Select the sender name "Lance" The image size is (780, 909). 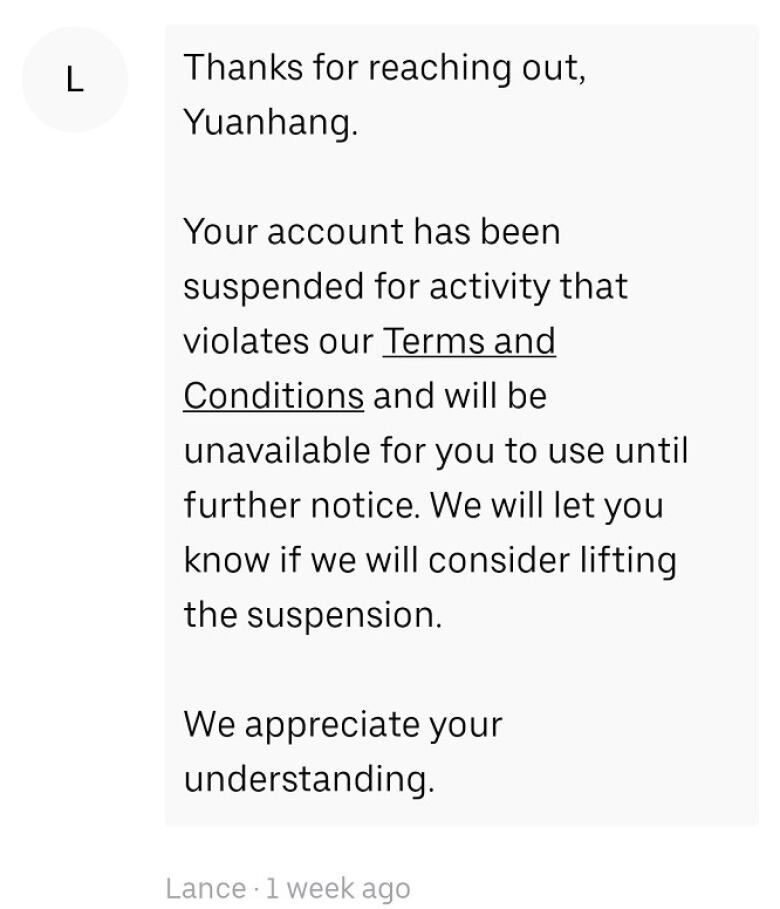[205, 888]
